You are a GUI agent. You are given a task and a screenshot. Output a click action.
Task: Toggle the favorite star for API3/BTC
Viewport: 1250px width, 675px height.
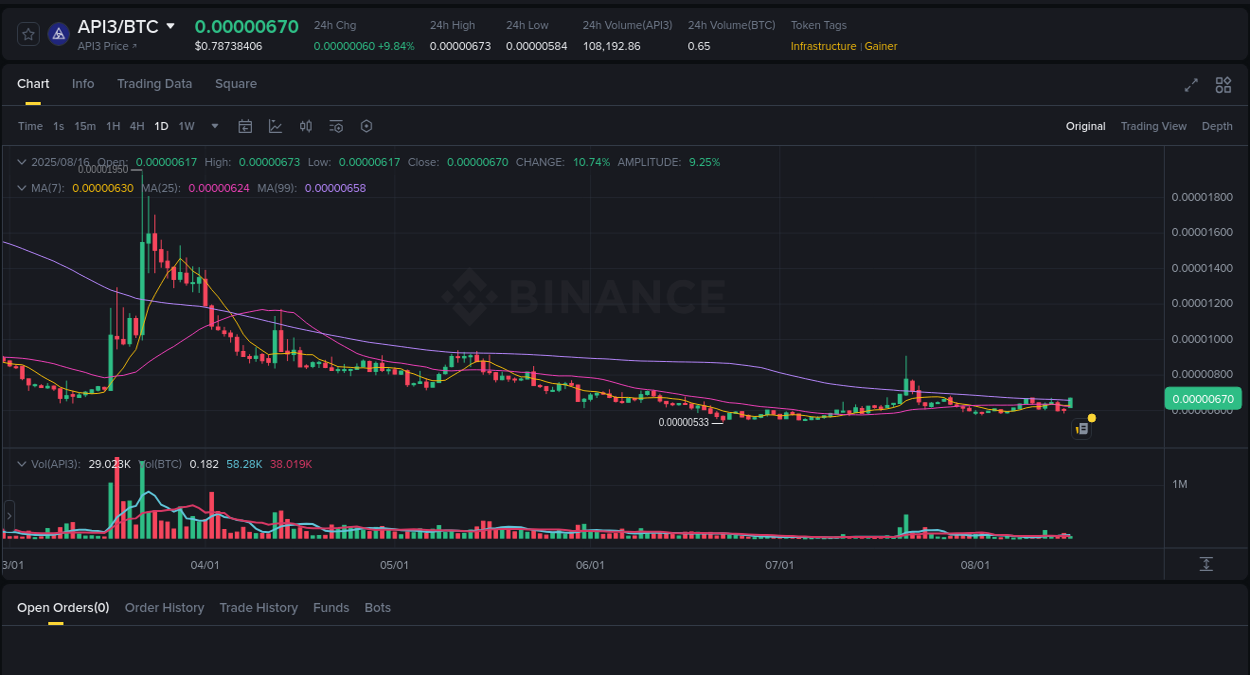pyautogui.click(x=28, y=33)
